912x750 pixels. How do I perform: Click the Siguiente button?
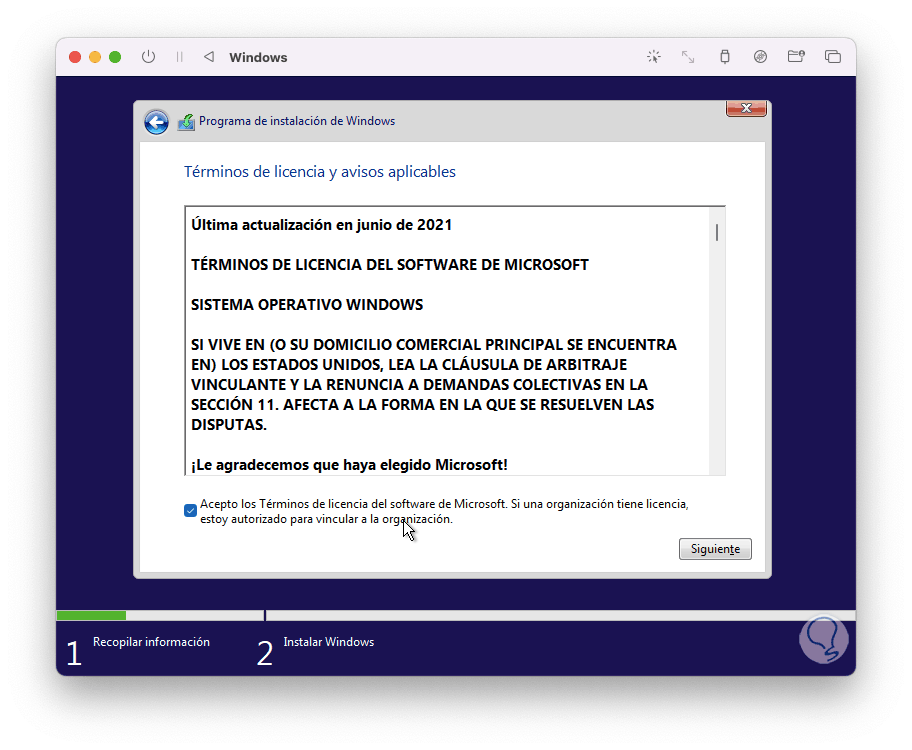715,549
